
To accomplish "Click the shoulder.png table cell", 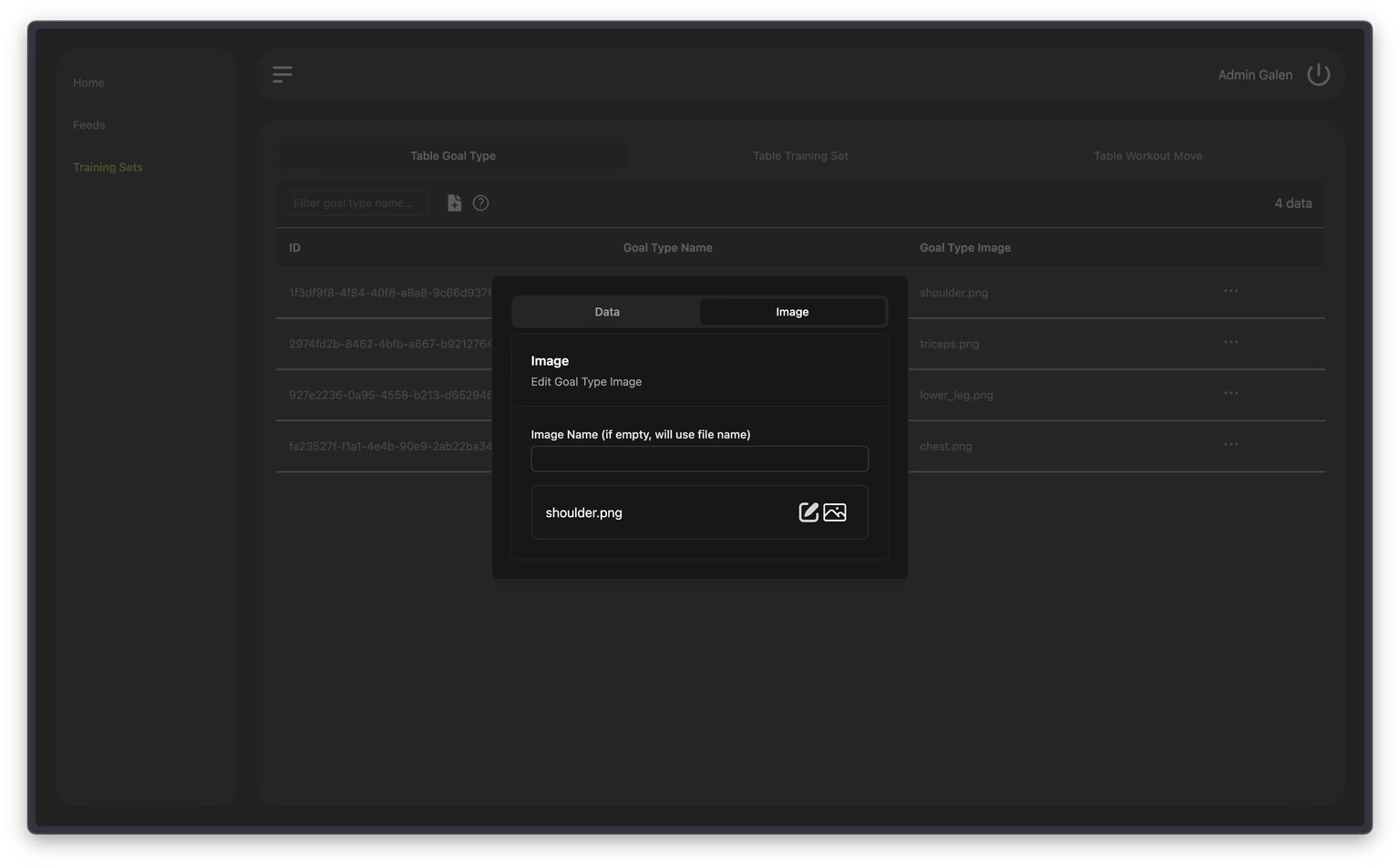I will (953, 294).
